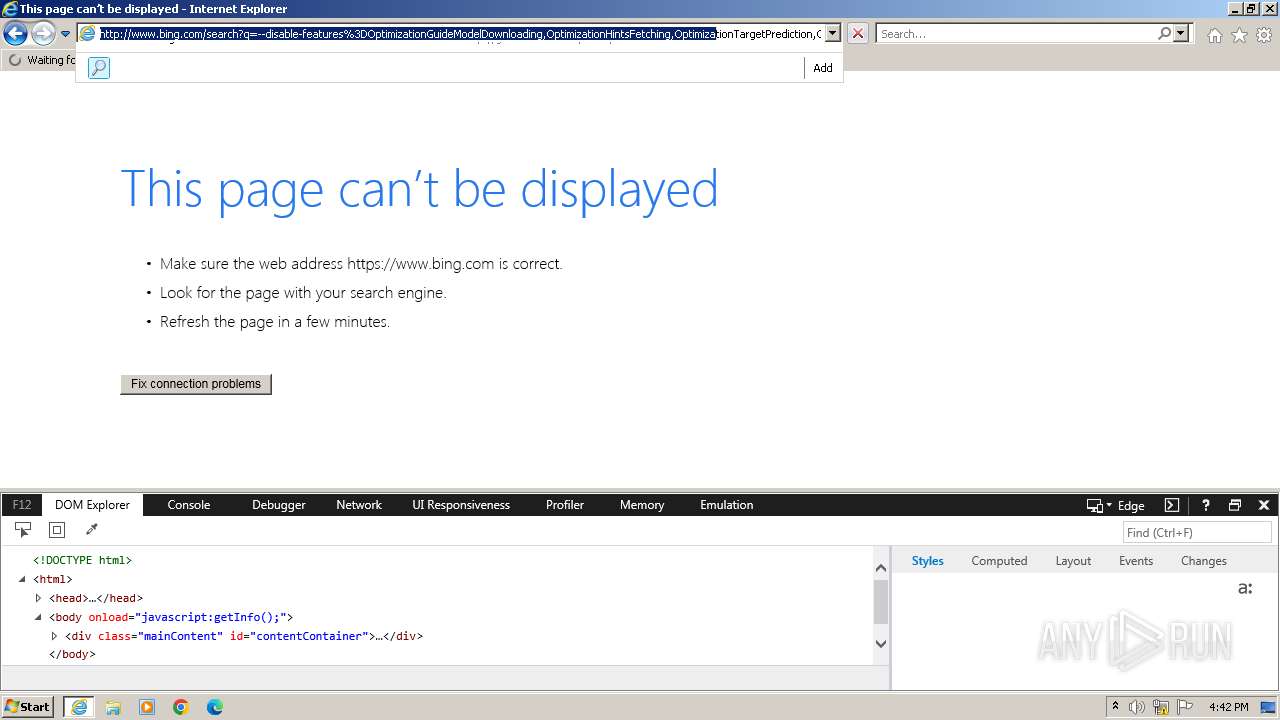Click the Forward navigation arrow
The height and width of the screenshot is (720, 1280).
pyautogui.click(x=43, y=34)
